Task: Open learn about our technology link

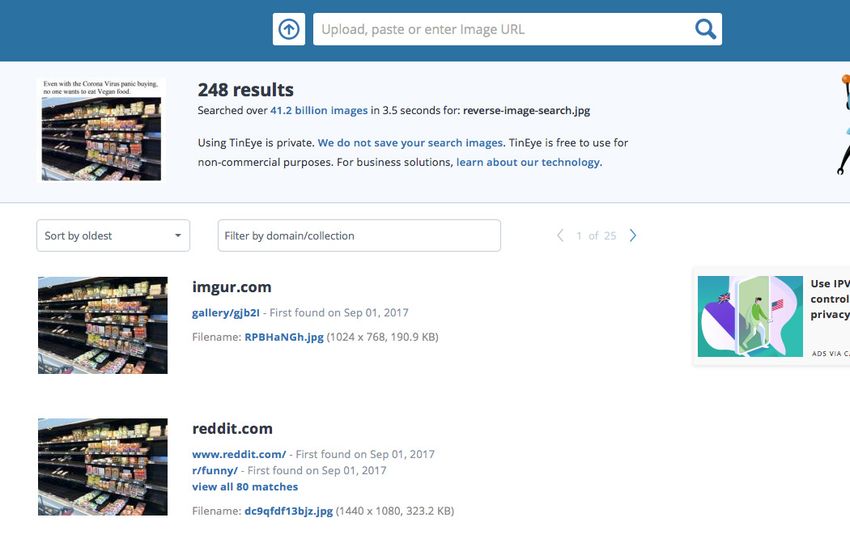Action: tap(529, 162)
